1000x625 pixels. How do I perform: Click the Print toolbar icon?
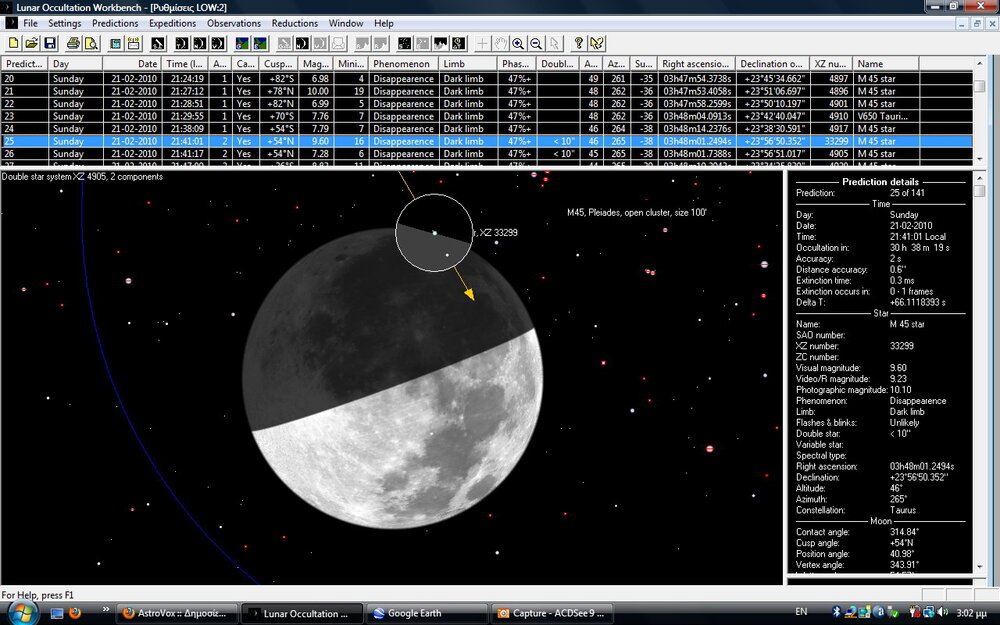pos(73,44)
